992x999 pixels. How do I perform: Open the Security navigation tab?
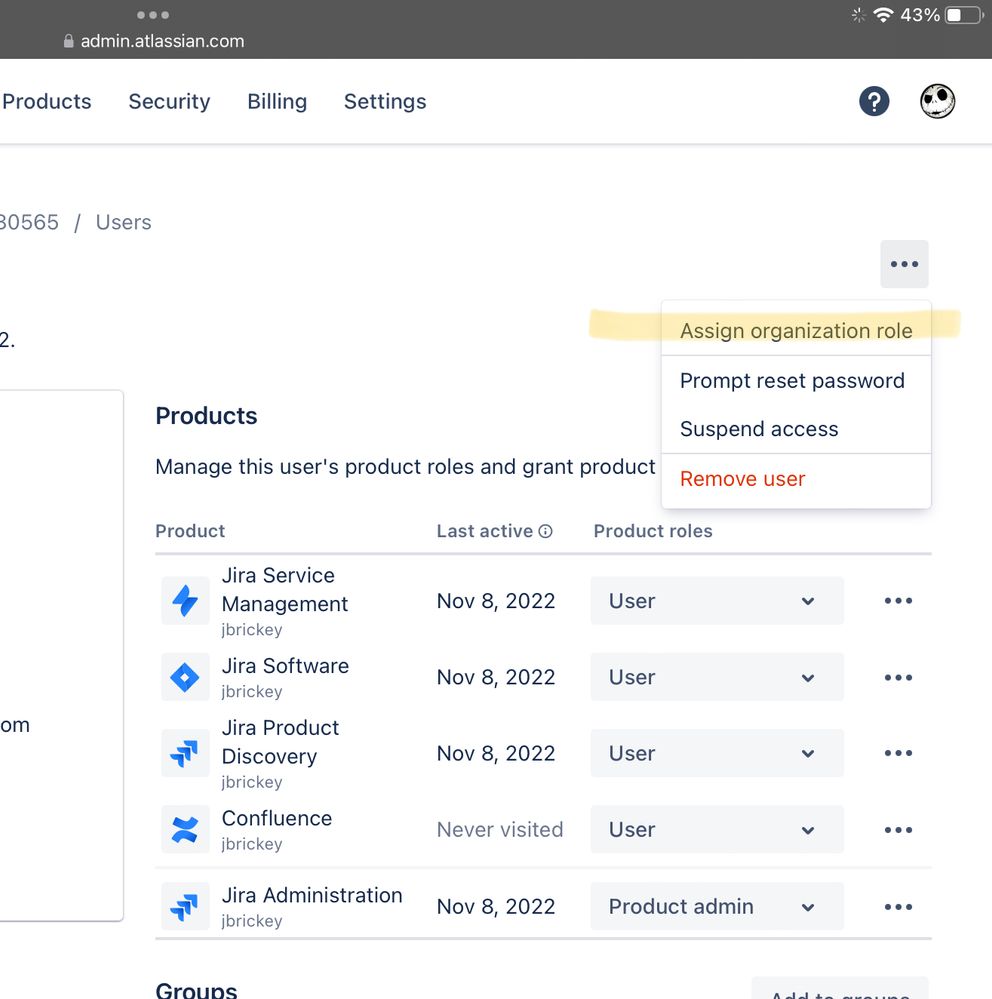click(x=169, y=101)
